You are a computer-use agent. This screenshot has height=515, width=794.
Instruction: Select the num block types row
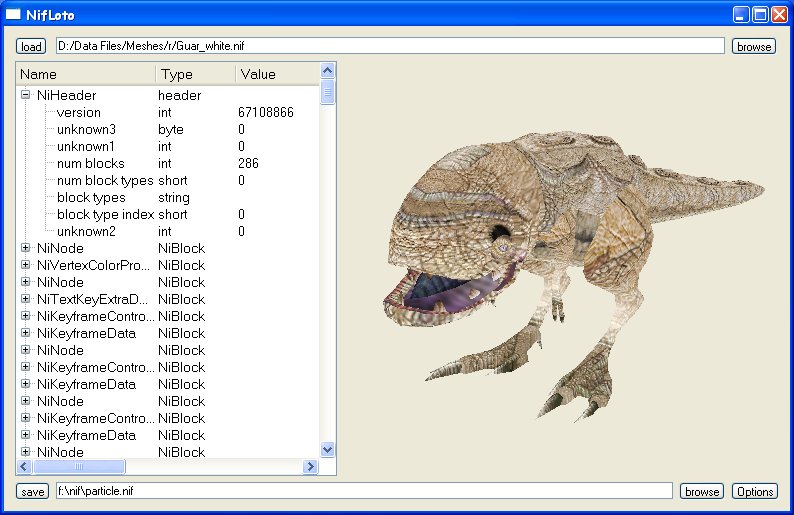168,180
